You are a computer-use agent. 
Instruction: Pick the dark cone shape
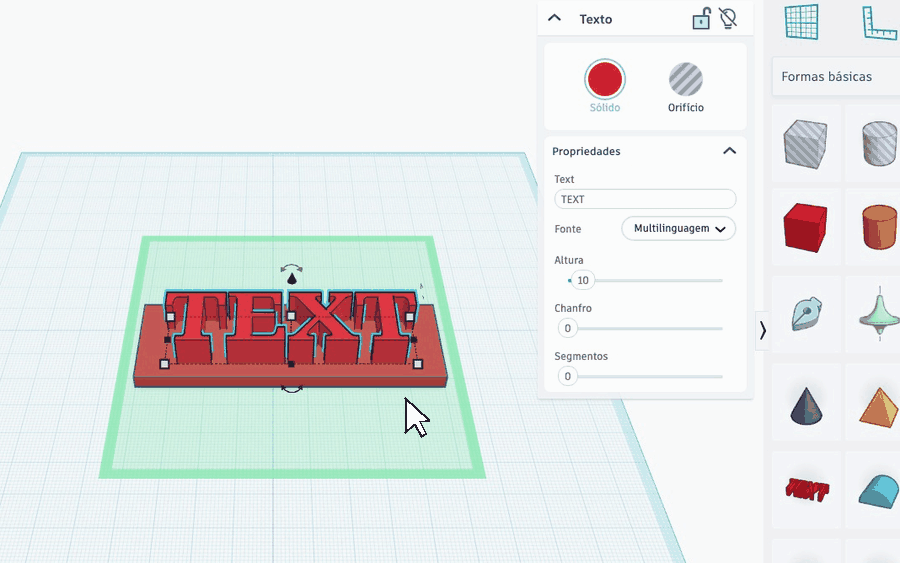806,406
